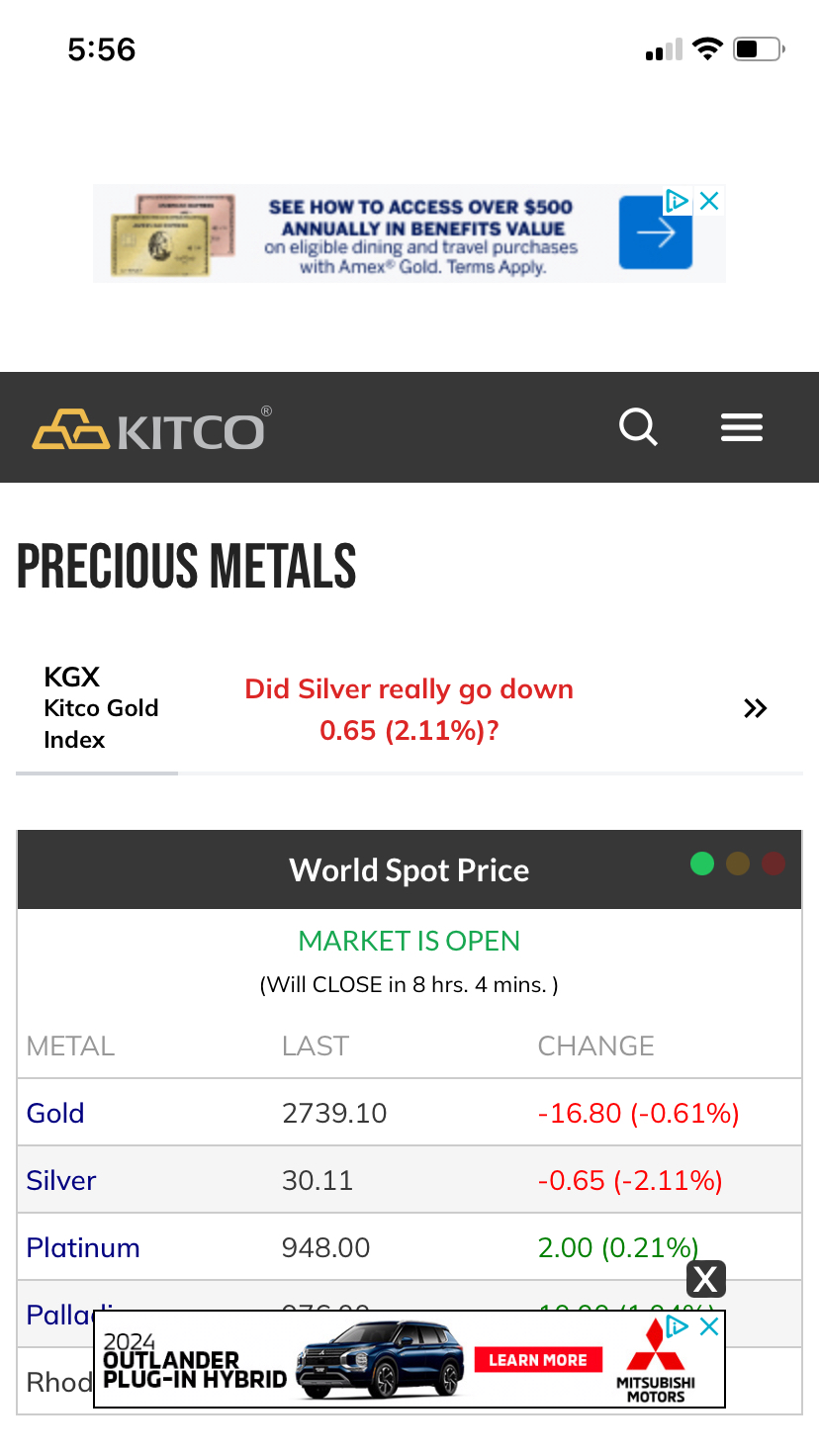819x1456 pixels.
Task: Select the green dot in World Spot Price
Action: [x=702, y=864]
